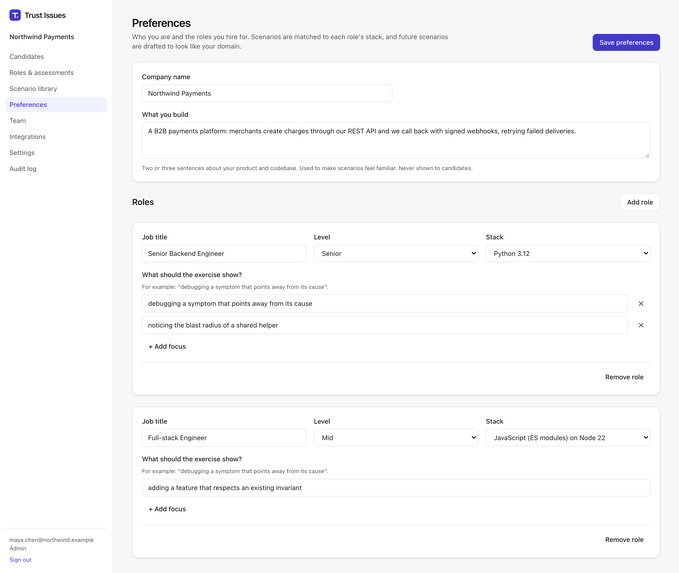Open the Stack dropdown showing Python 3.12
This screenshot has height=573, width=679.
pyautogui.click(x=568, y=253)
